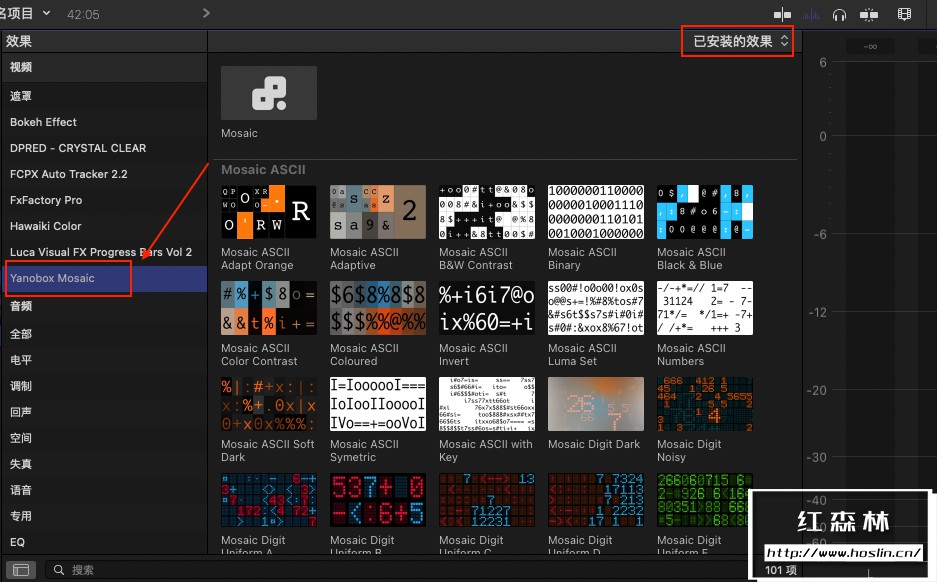Select DPRED - CRYSTAL CLEAR category
The image size is (937, 582).
tap(103, 148)
